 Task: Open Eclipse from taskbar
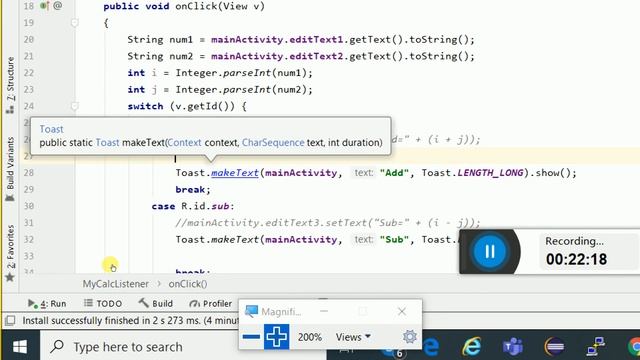(554, 347)
